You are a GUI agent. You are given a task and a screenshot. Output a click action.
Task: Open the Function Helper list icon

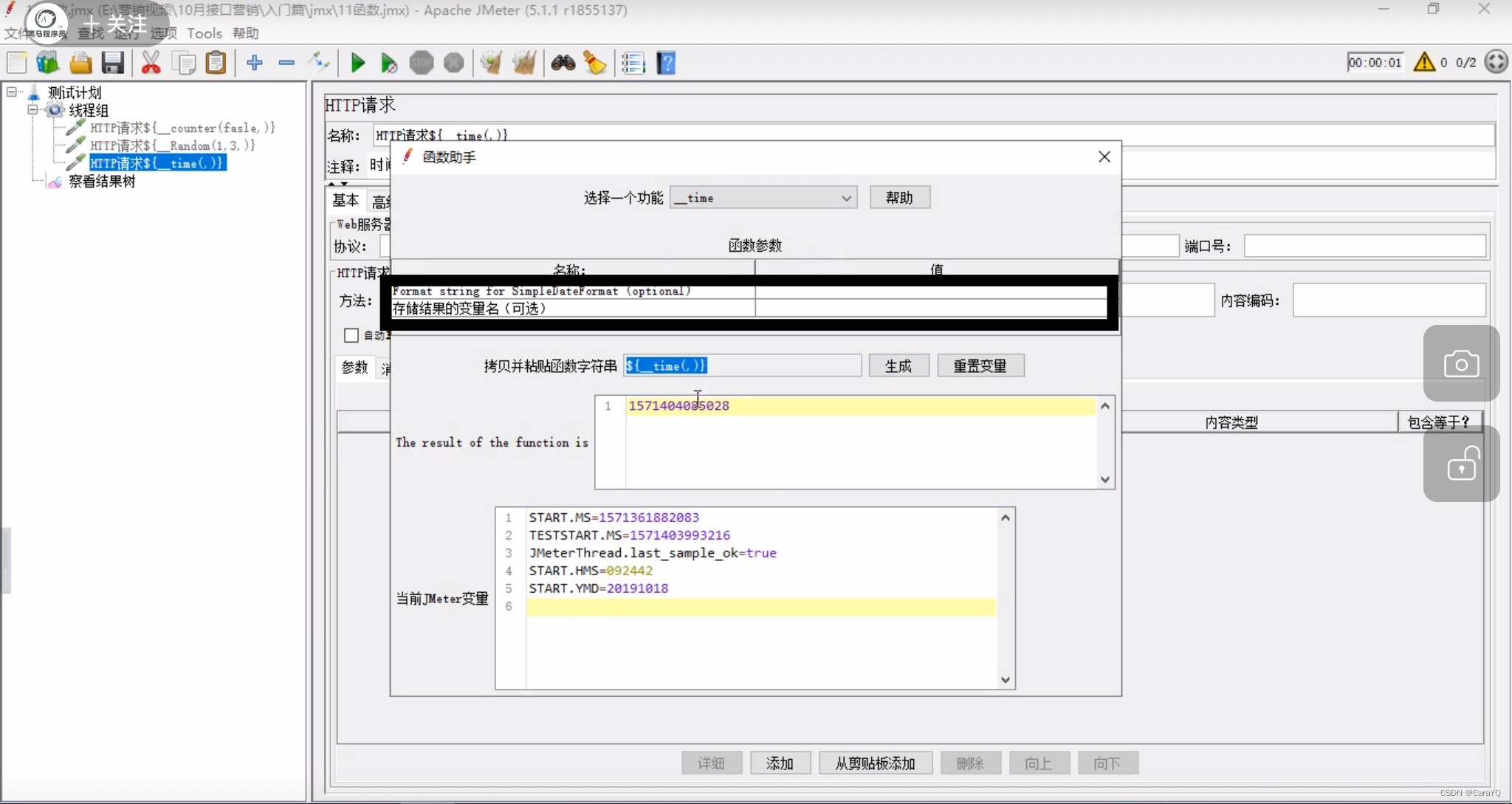pos(633,63)
